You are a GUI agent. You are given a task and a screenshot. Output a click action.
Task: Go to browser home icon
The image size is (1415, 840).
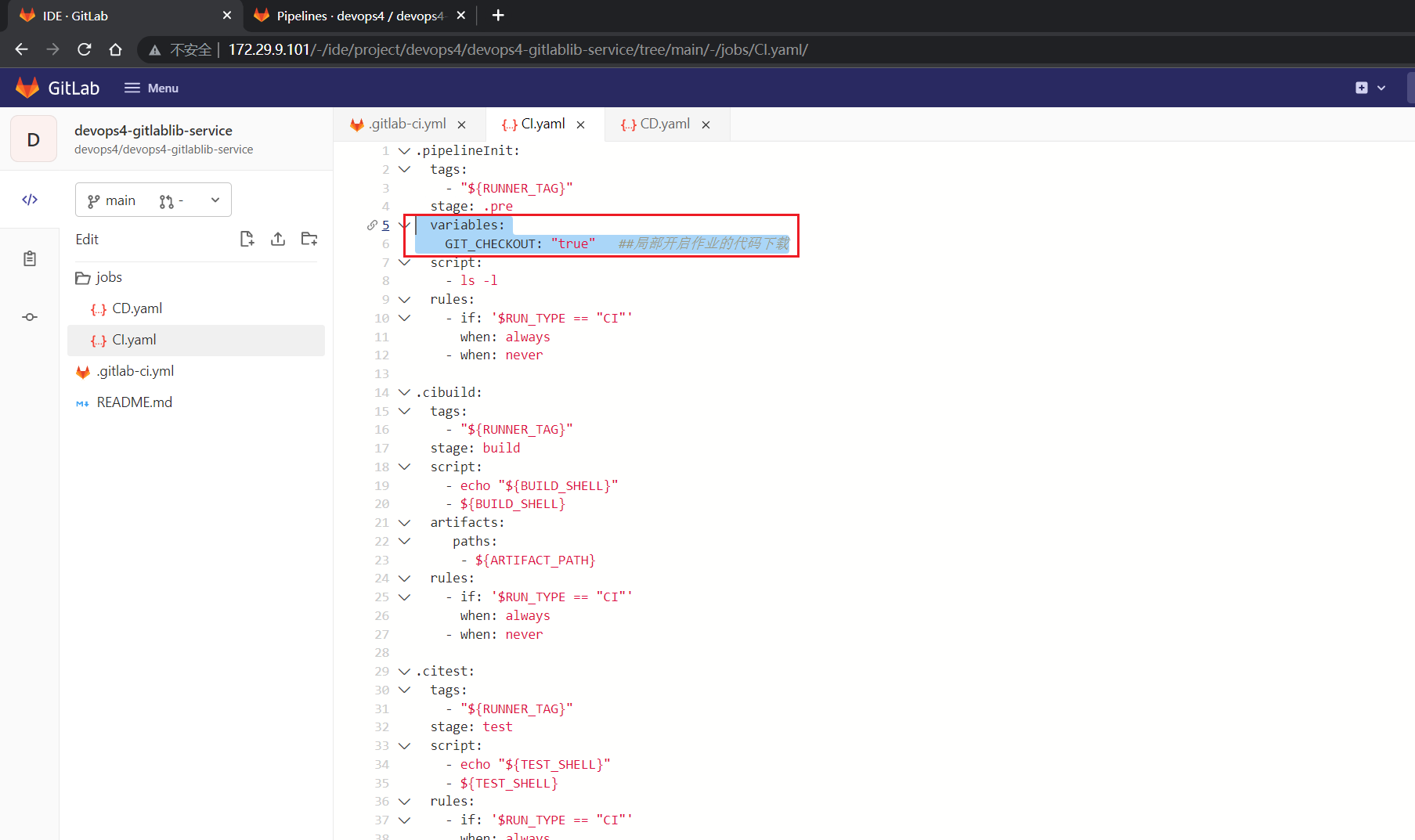[x=116, y=49]
